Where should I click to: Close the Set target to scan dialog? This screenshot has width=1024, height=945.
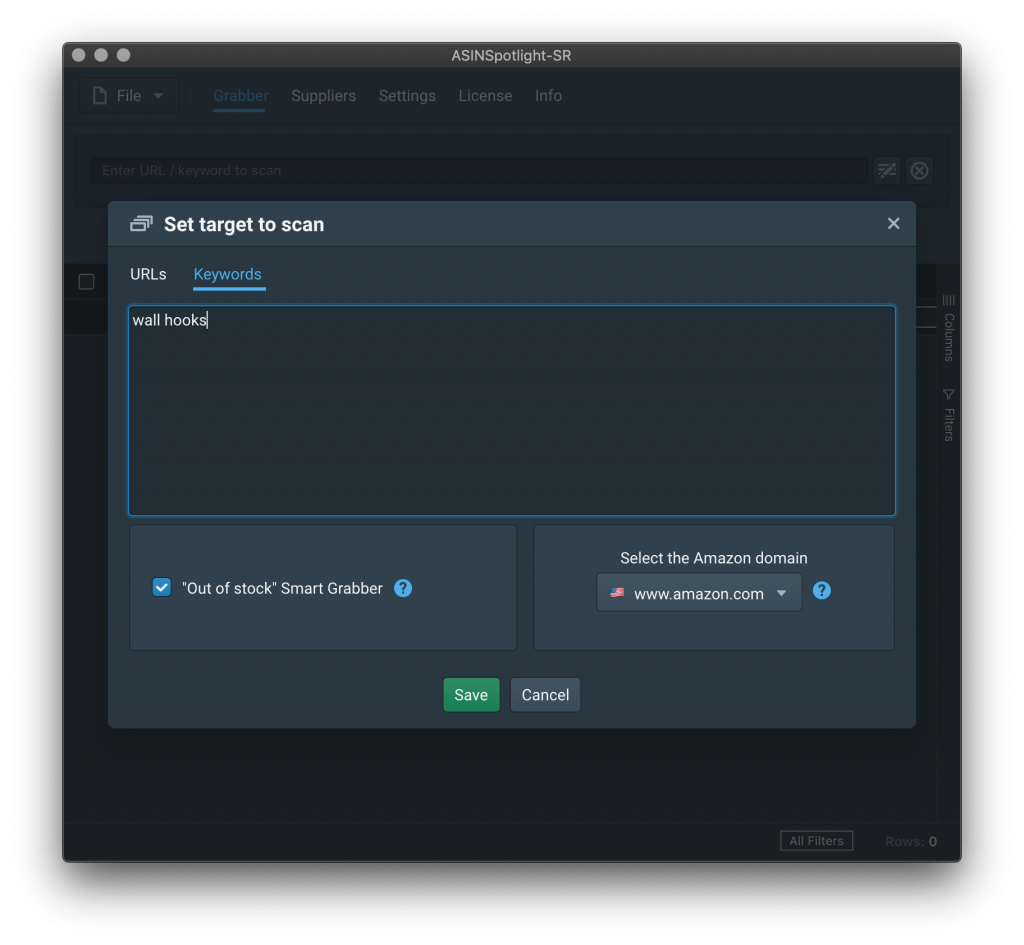tap(893, 224)
